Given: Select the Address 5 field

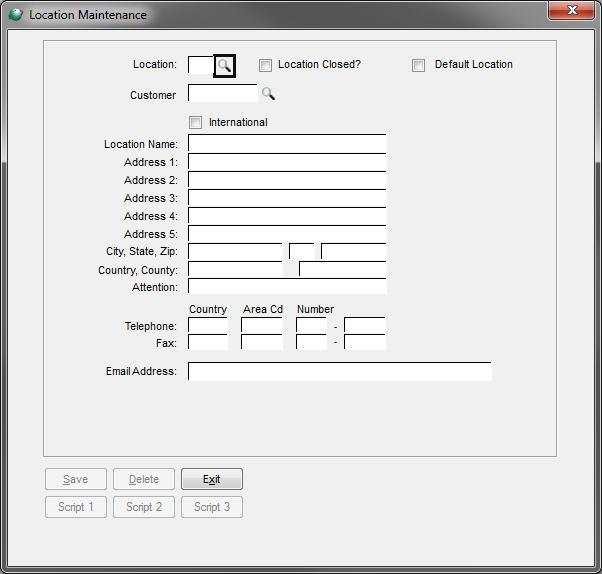Looking at the screenshot, I should pos(287,233).
